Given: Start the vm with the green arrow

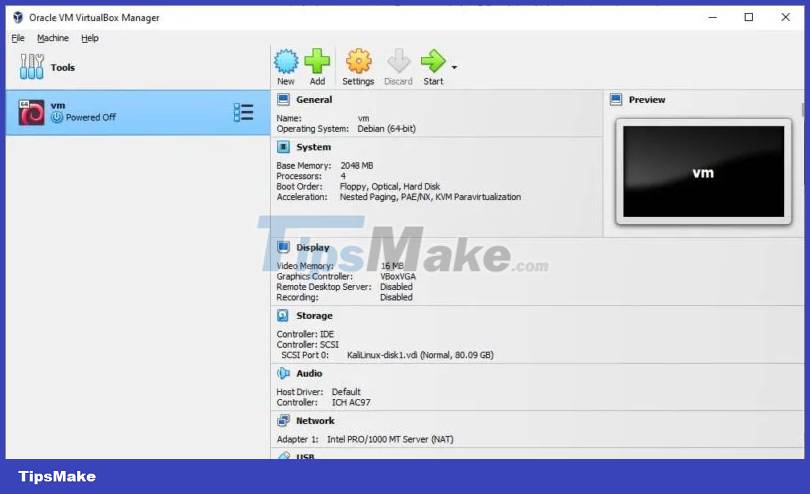Looking at the screenshot, I should pos(433,61).
